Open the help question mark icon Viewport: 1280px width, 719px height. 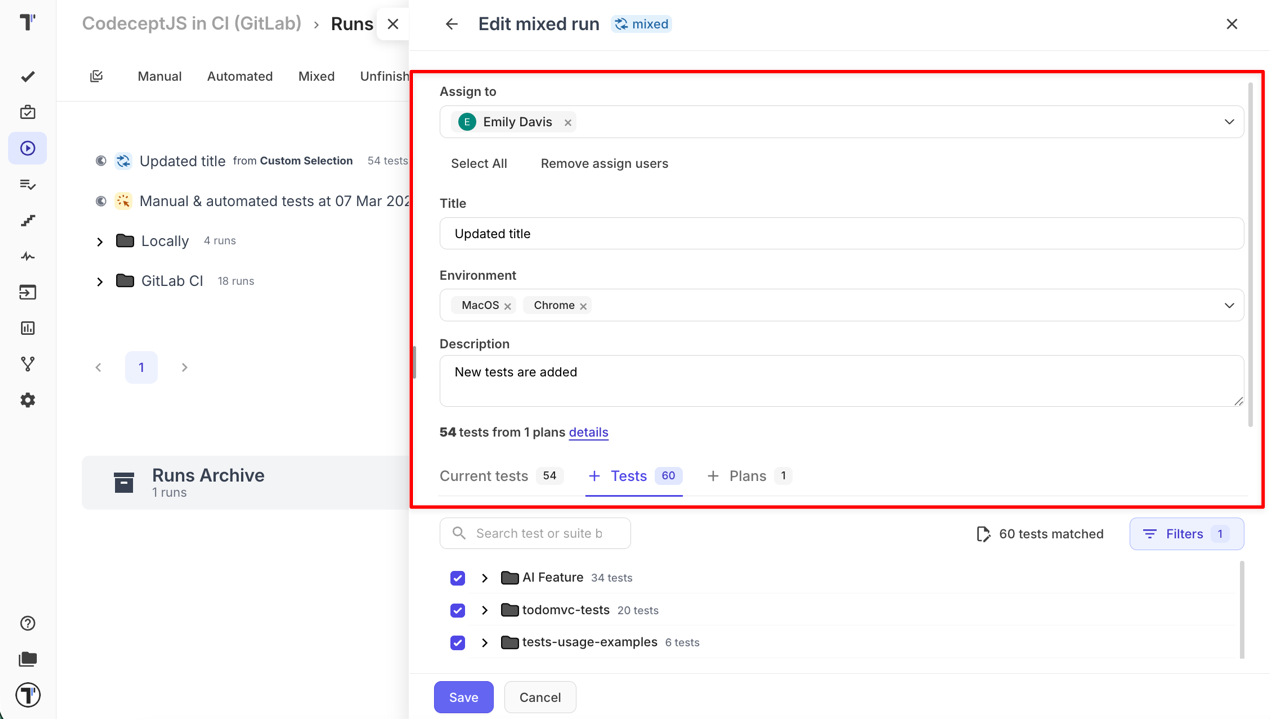28,623
